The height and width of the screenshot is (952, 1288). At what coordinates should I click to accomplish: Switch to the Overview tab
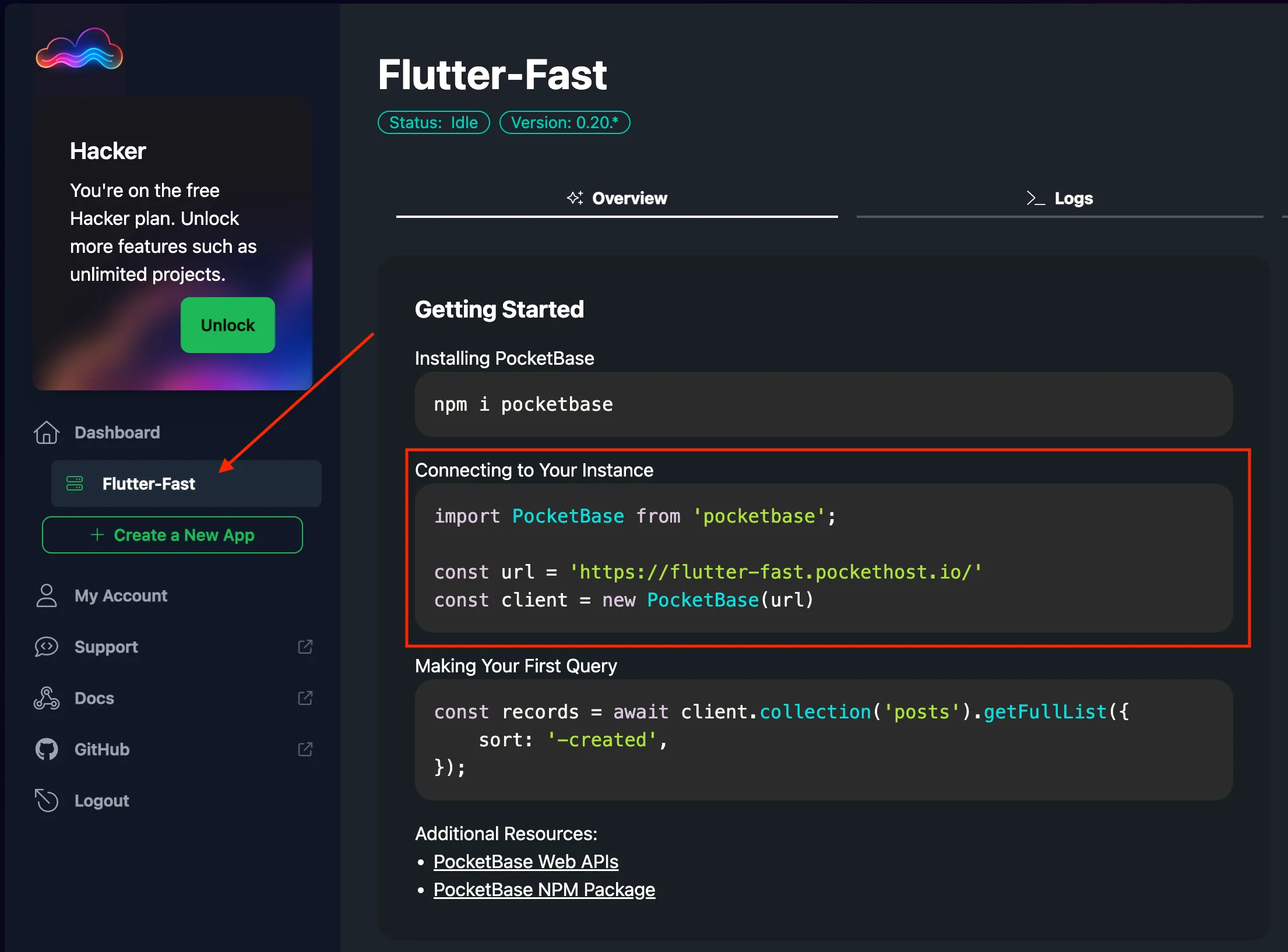(x=617, y=199)
